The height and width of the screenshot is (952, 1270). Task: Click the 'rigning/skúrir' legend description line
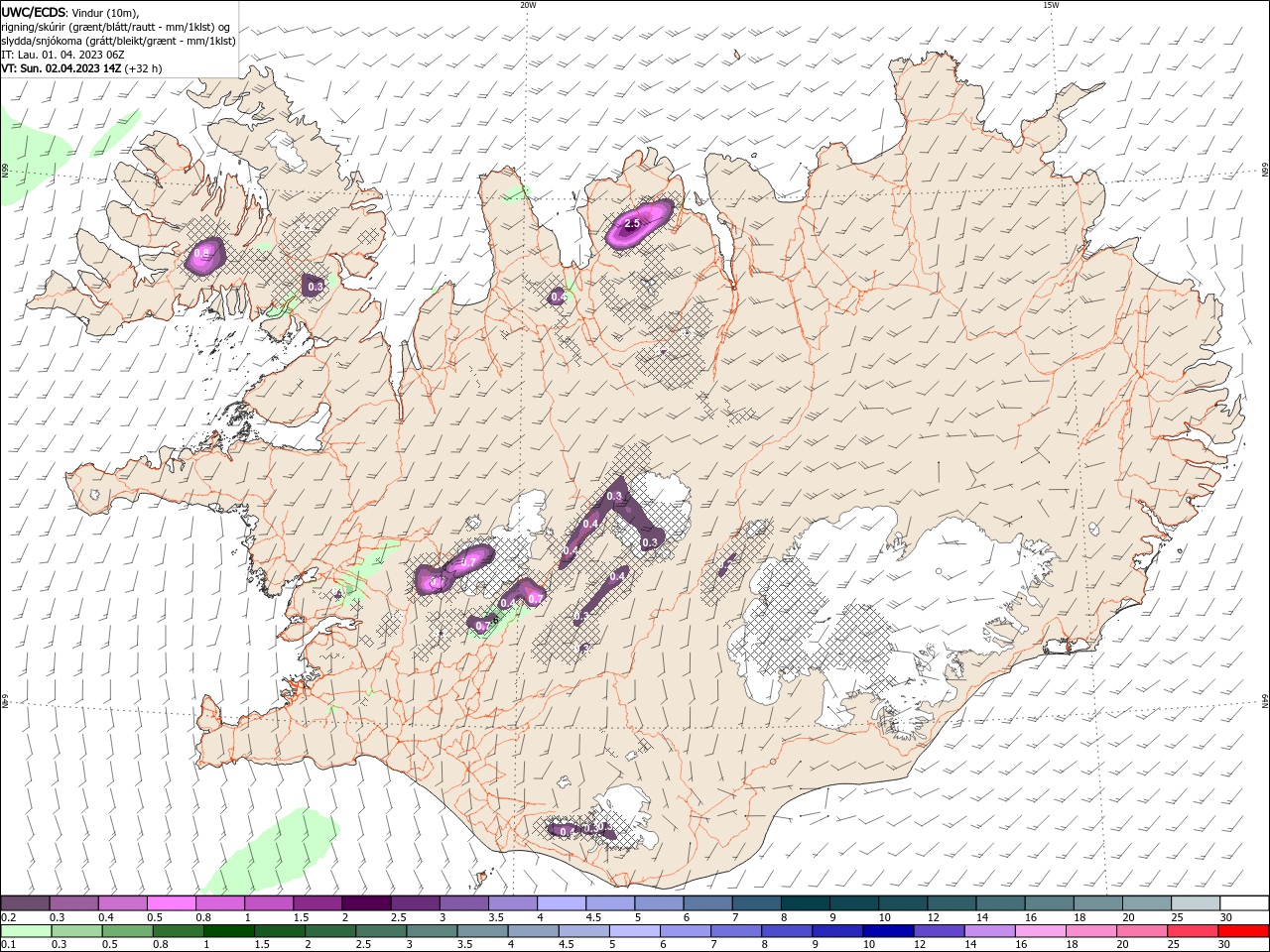(116, 27)
